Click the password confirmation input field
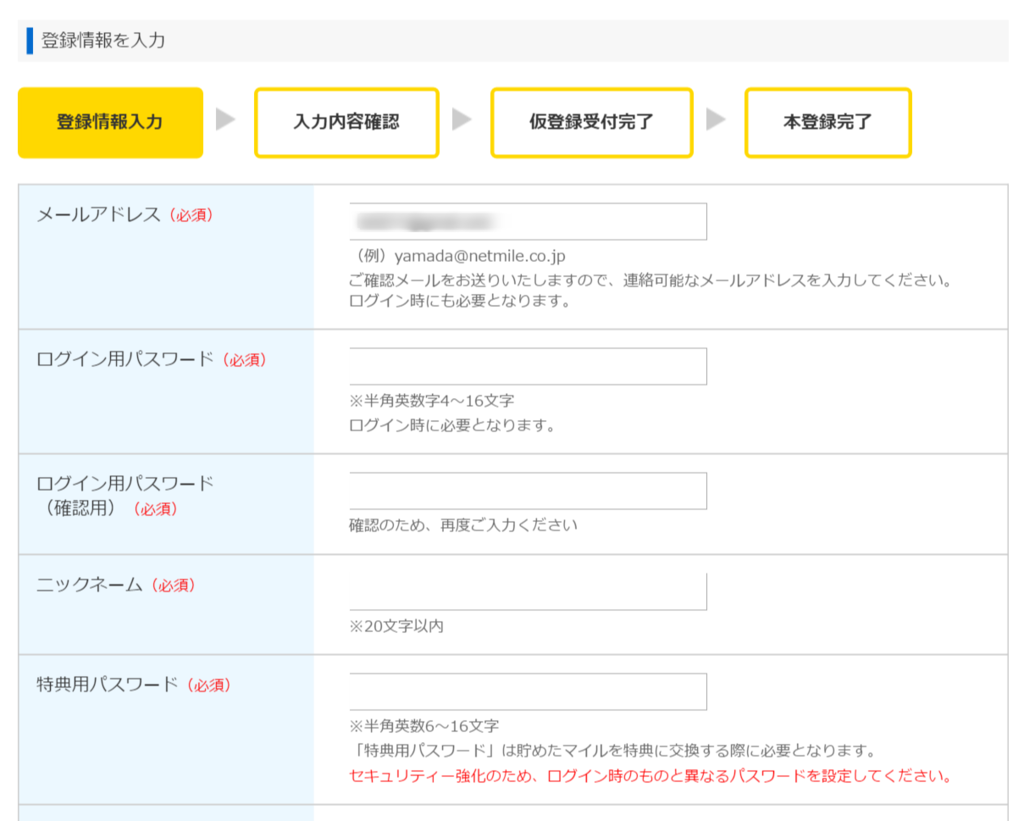This screenshot has height=821, width=1024. click(x=528, y=490)
